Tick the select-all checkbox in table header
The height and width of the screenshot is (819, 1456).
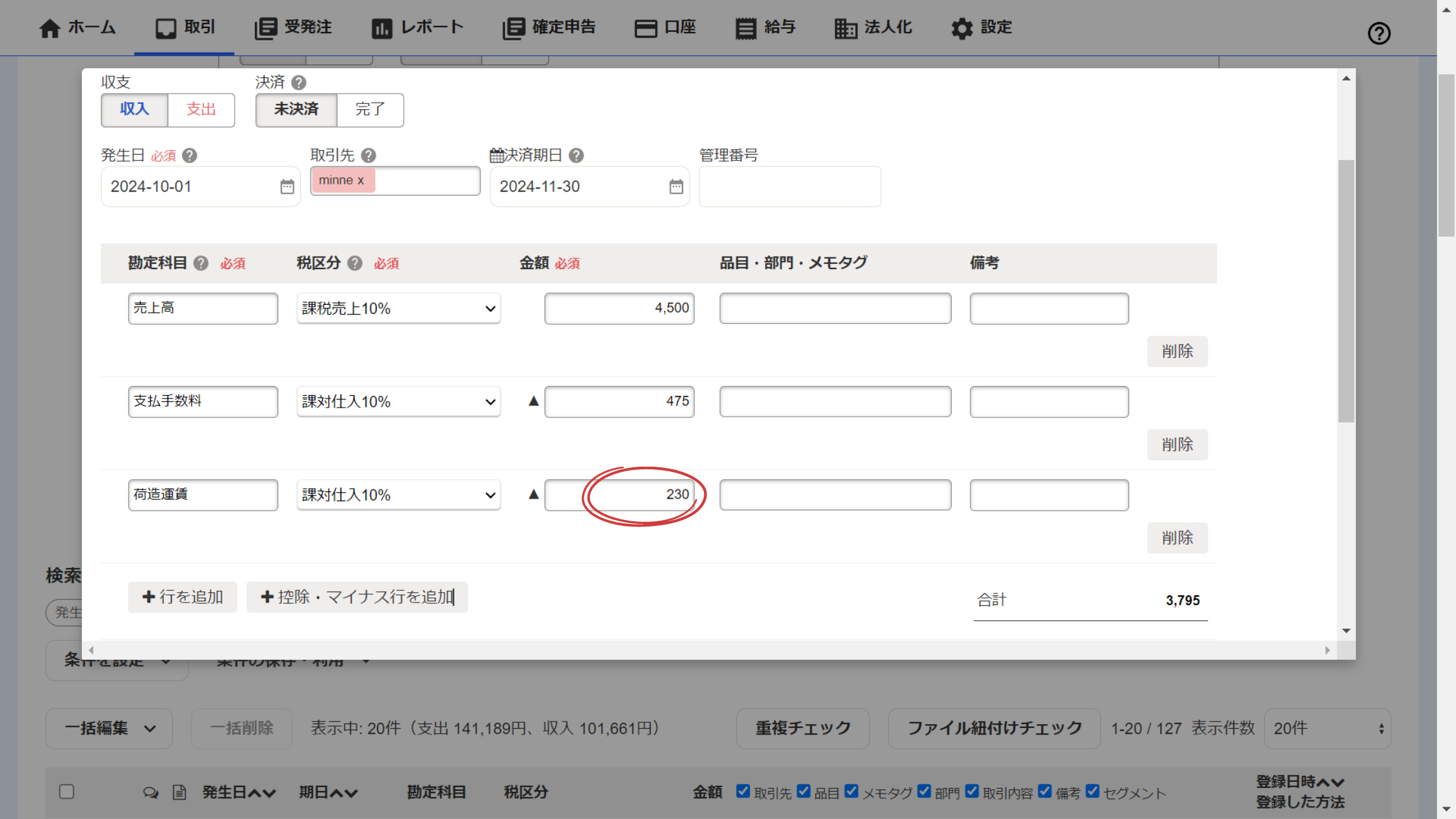tap(66, 792)
